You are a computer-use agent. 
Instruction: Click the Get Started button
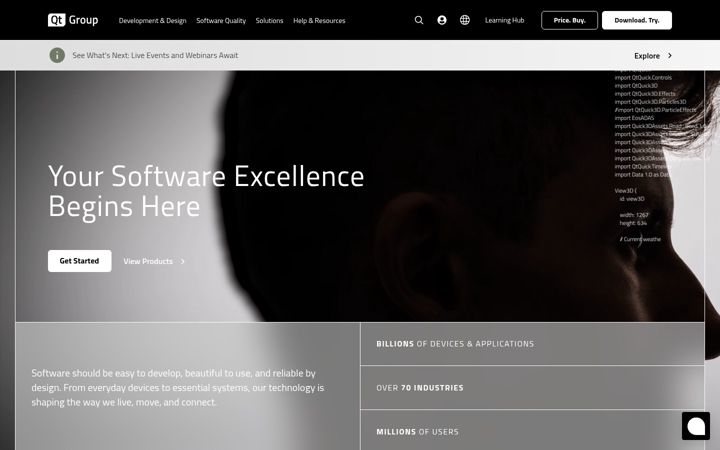click(x=79, y=261)
